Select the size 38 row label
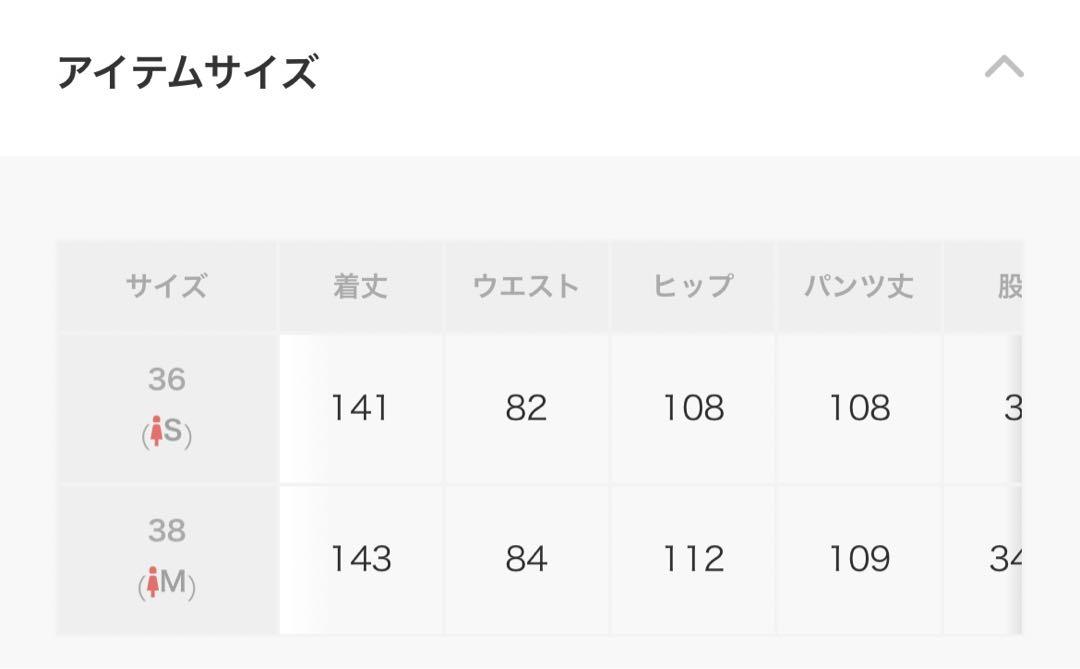This screenshot has width=1080, height=669. (167, 560)
